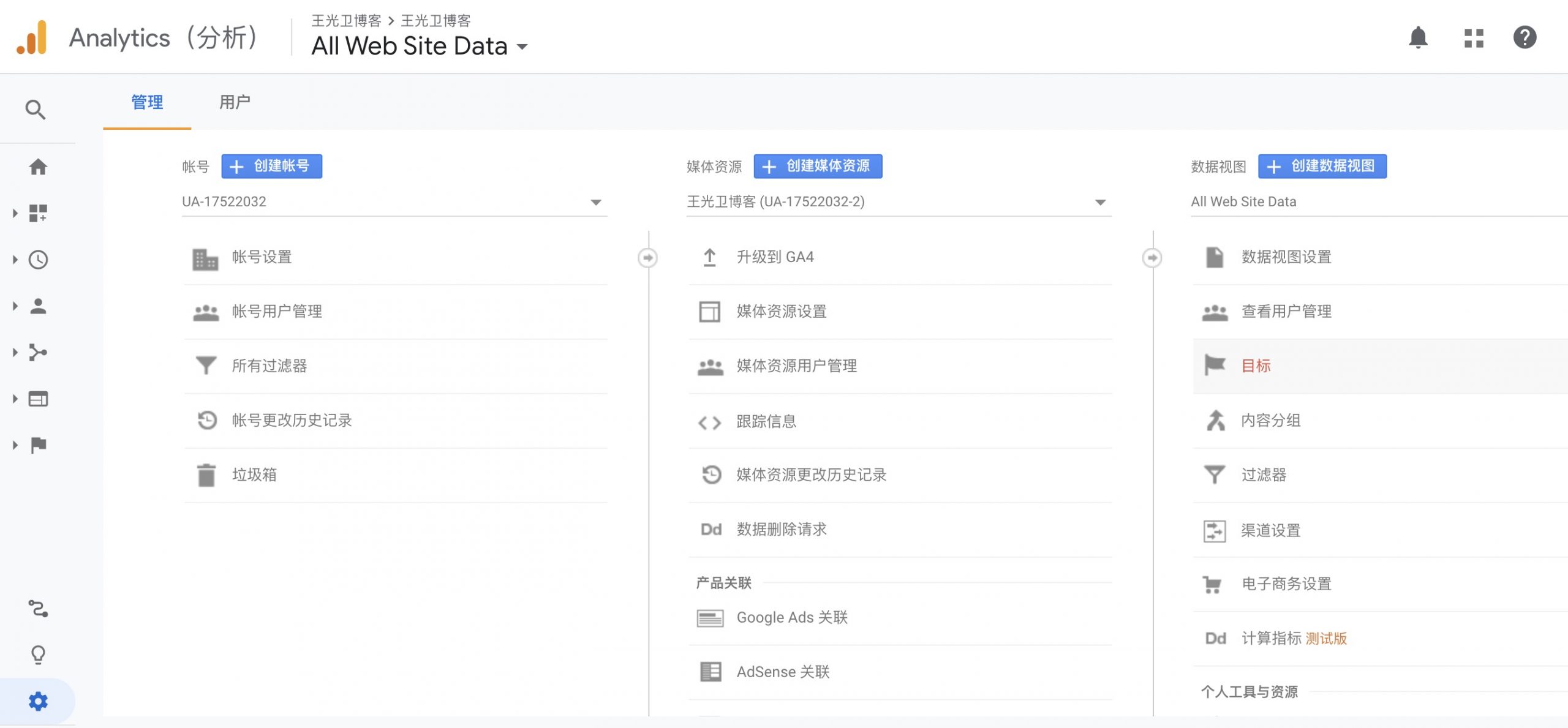Open Customization dashboards icon in sidebar
1568x728 pixels.
(38, 213)
